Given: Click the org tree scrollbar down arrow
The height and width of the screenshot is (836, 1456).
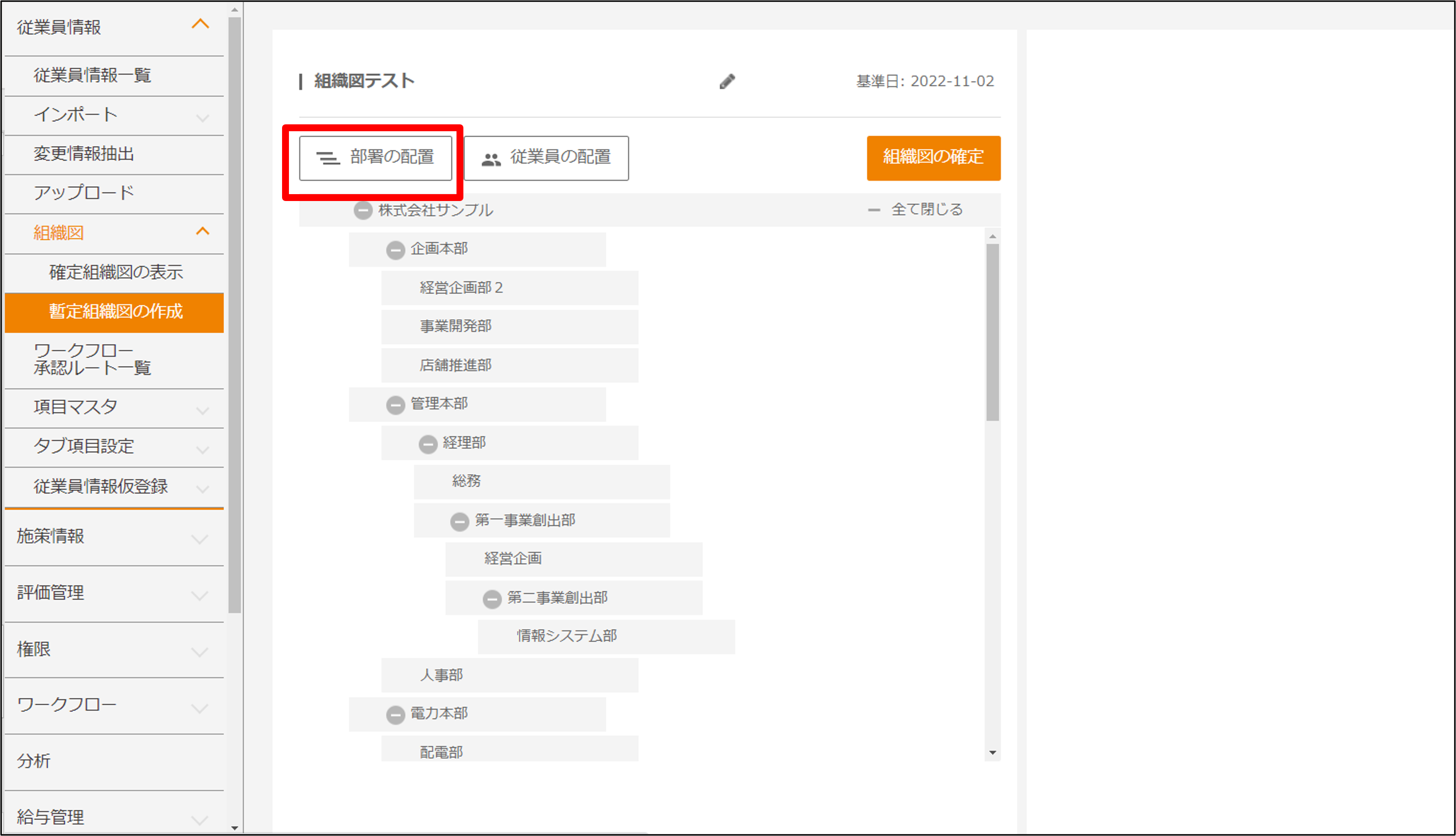Looking at the screenshot, I should pos(992,752).
